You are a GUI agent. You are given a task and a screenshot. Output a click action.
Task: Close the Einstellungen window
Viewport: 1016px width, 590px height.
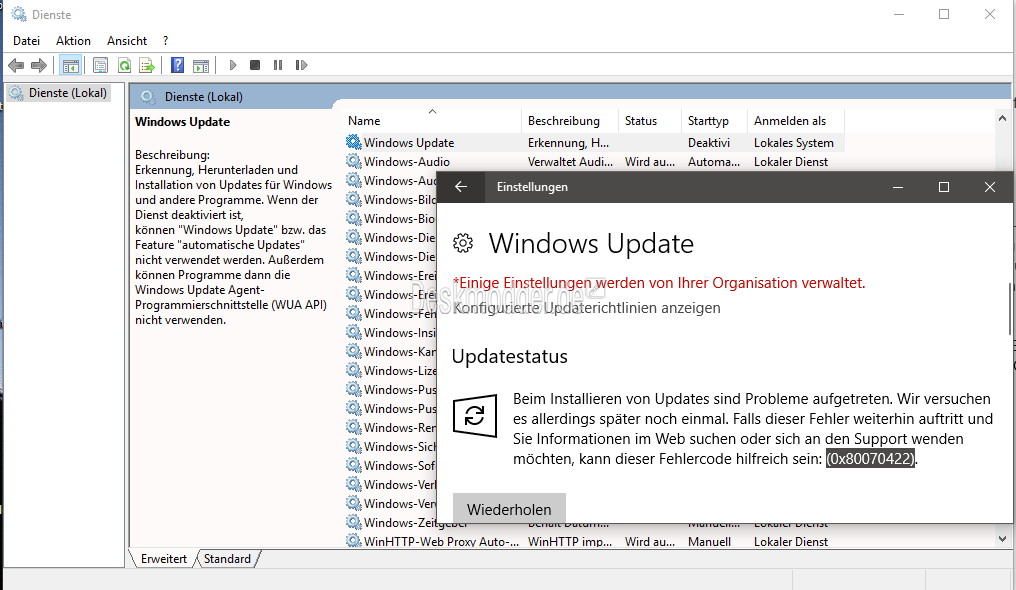coord(990,187)
